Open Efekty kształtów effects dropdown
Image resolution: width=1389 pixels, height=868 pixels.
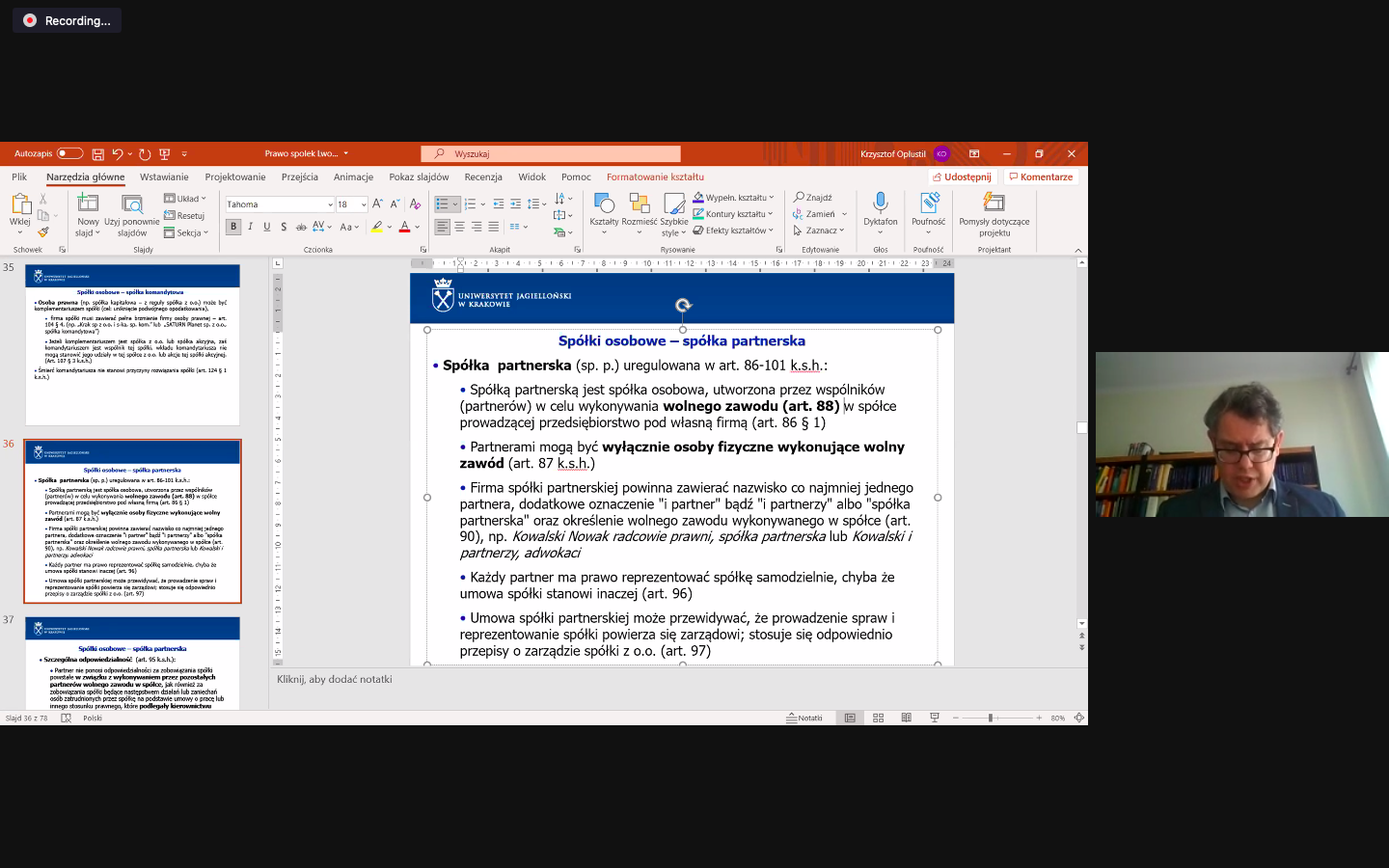pyautogui.click(x=733, y=231)
